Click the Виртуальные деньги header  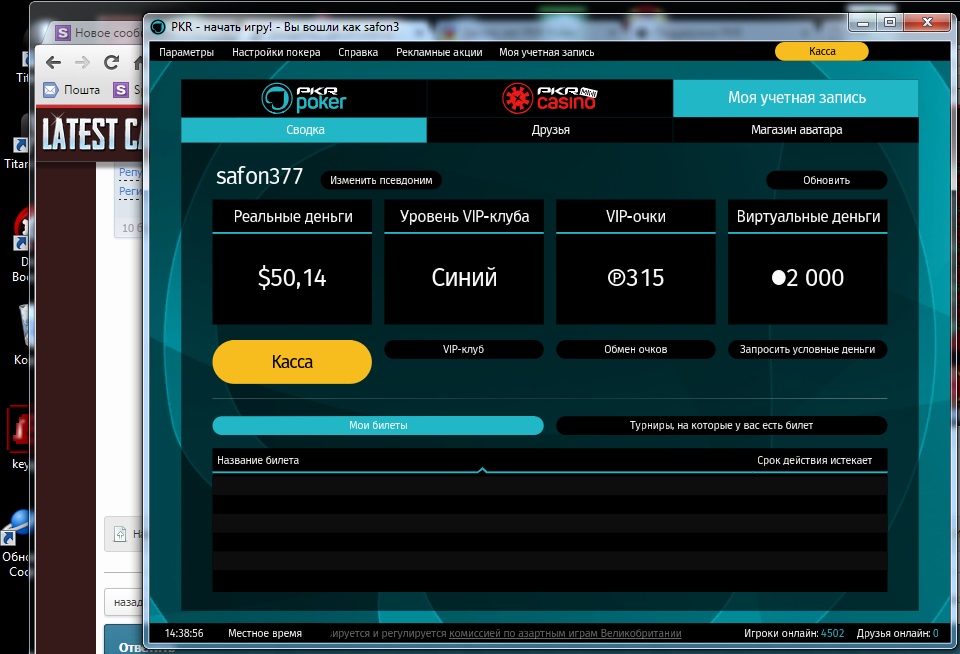(808, 216)
